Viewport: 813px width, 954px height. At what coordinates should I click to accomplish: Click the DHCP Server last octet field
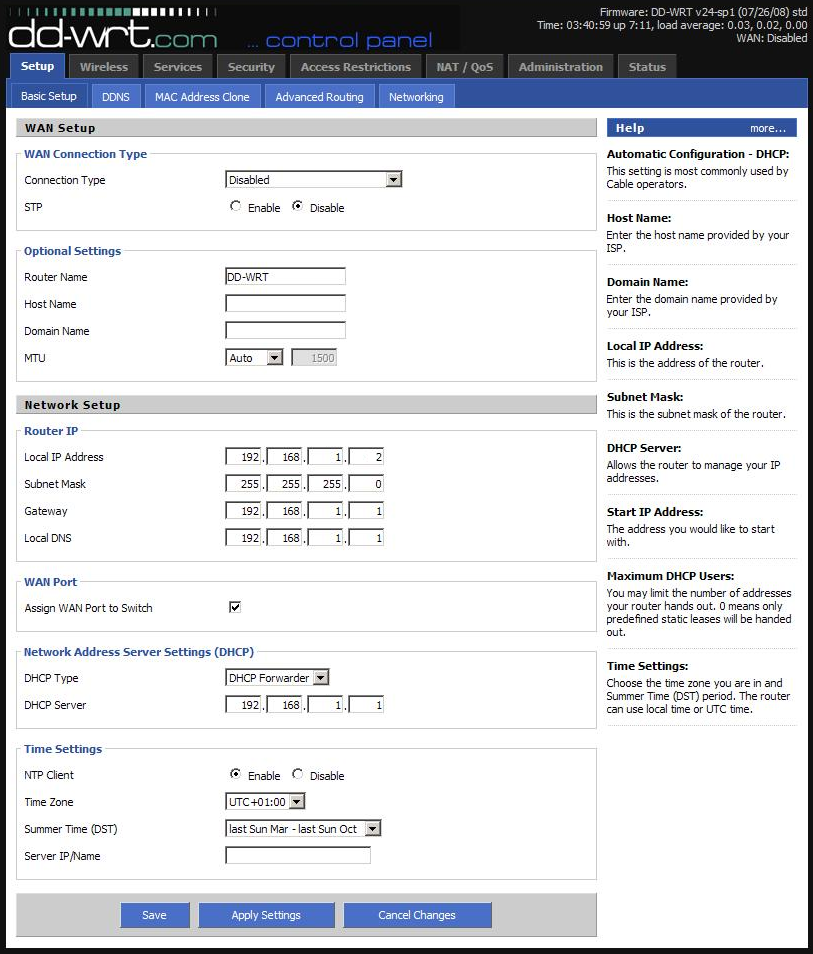coord(366,705)
